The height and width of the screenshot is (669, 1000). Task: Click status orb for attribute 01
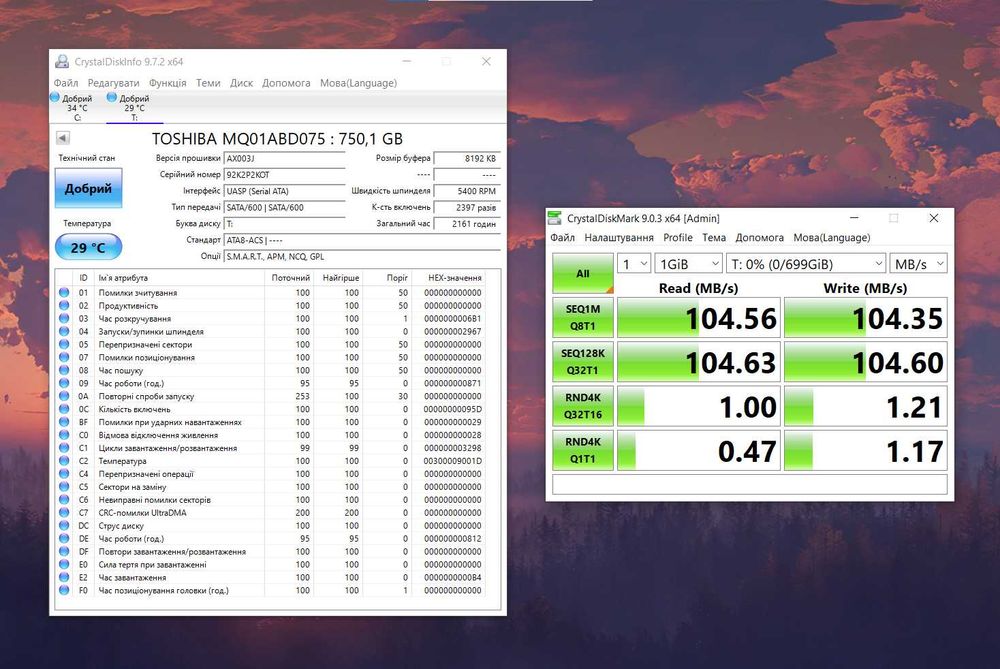pos(64,293)
